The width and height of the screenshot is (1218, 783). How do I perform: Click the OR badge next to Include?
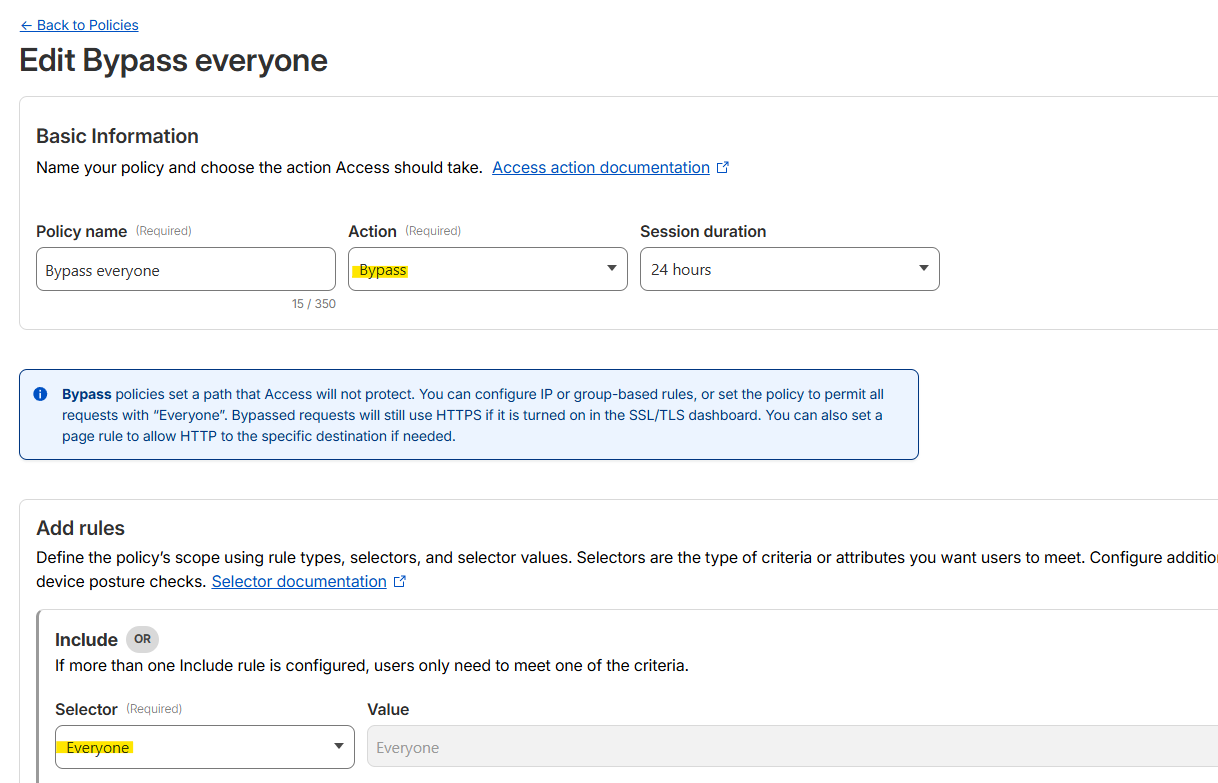pos(142,640)
